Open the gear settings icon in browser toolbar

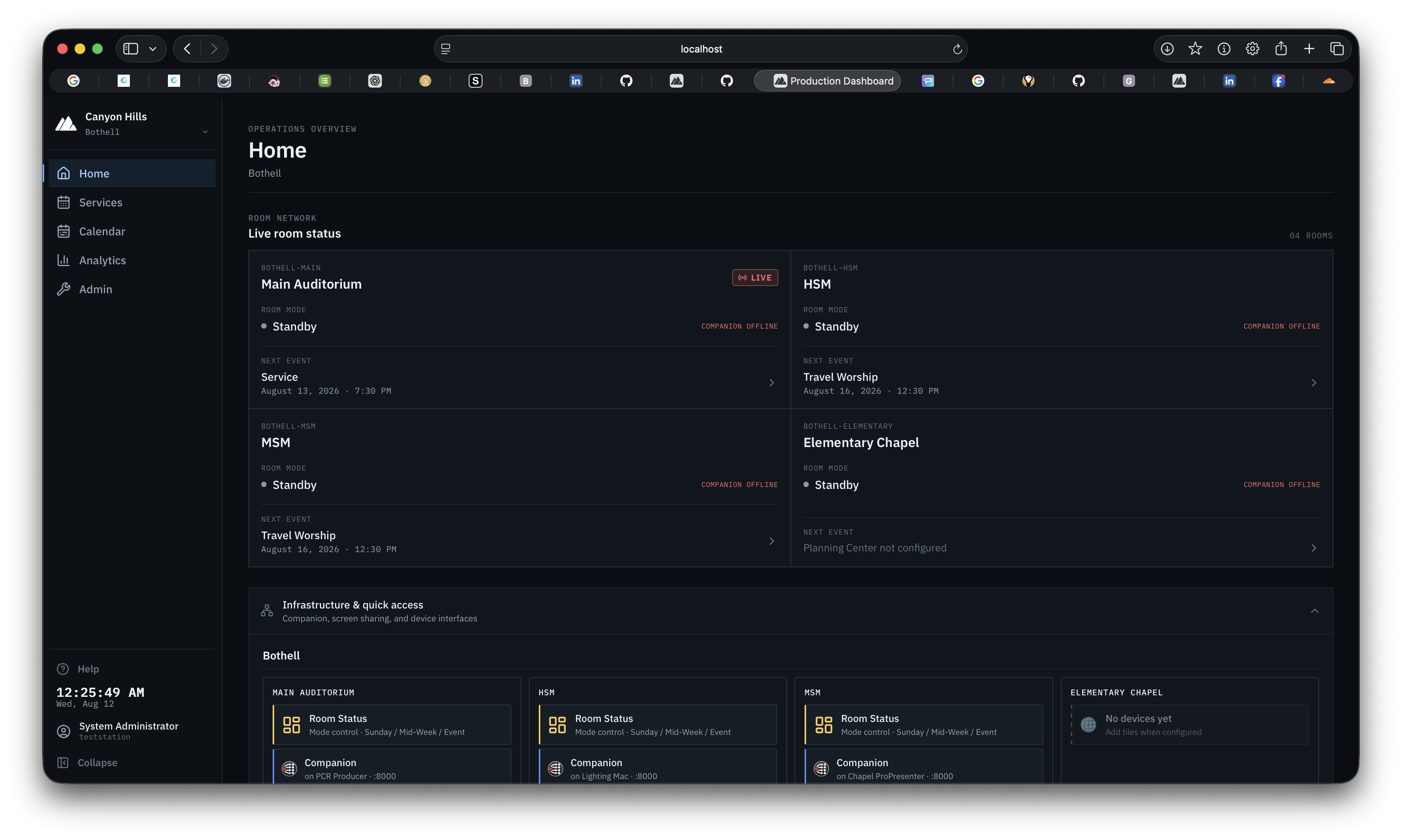(x=1253, y=49)
